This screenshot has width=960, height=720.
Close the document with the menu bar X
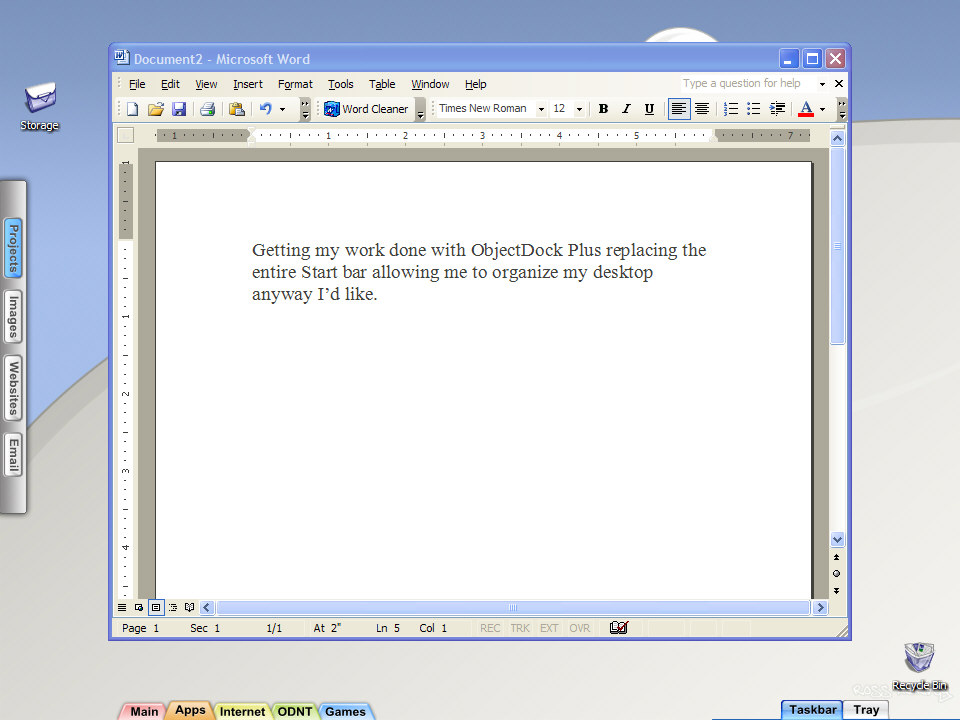point(839,83)
